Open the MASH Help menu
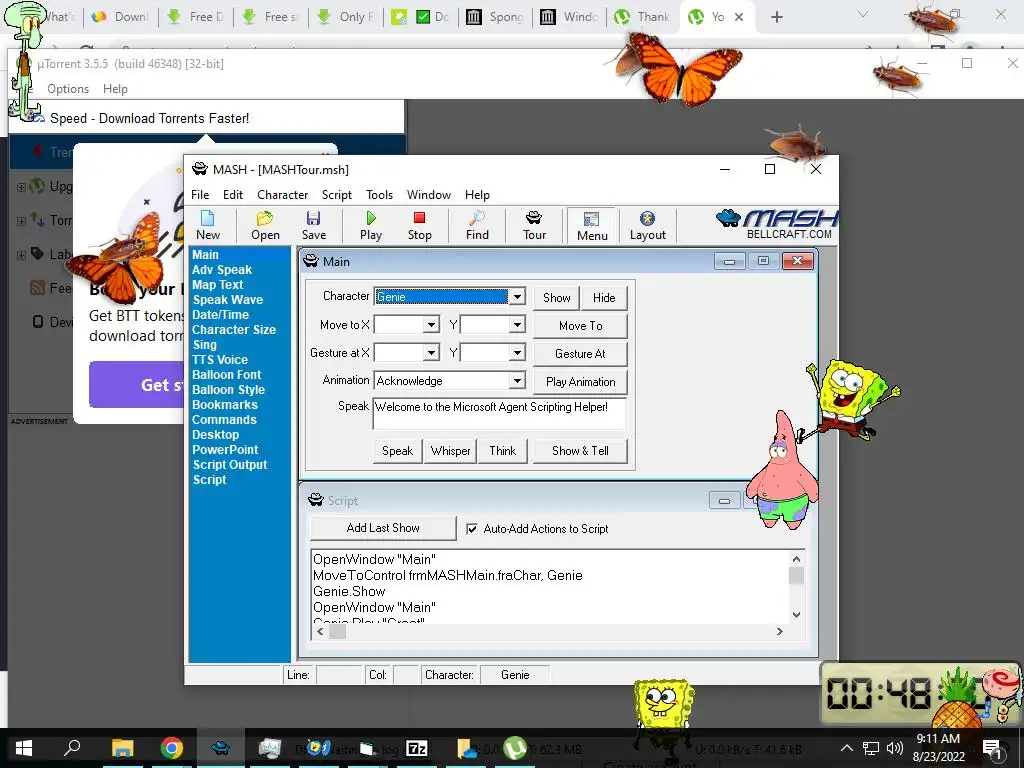 477,195
